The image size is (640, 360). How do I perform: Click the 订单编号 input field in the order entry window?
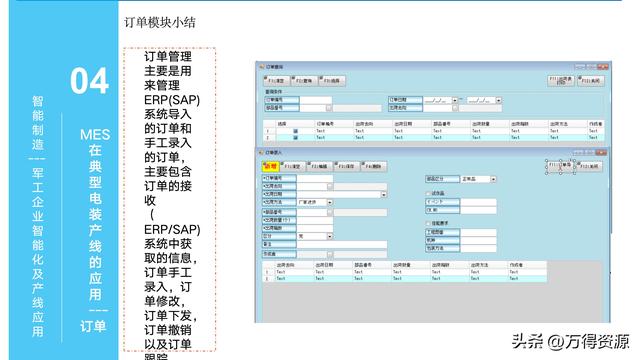(x=315, y=178)
